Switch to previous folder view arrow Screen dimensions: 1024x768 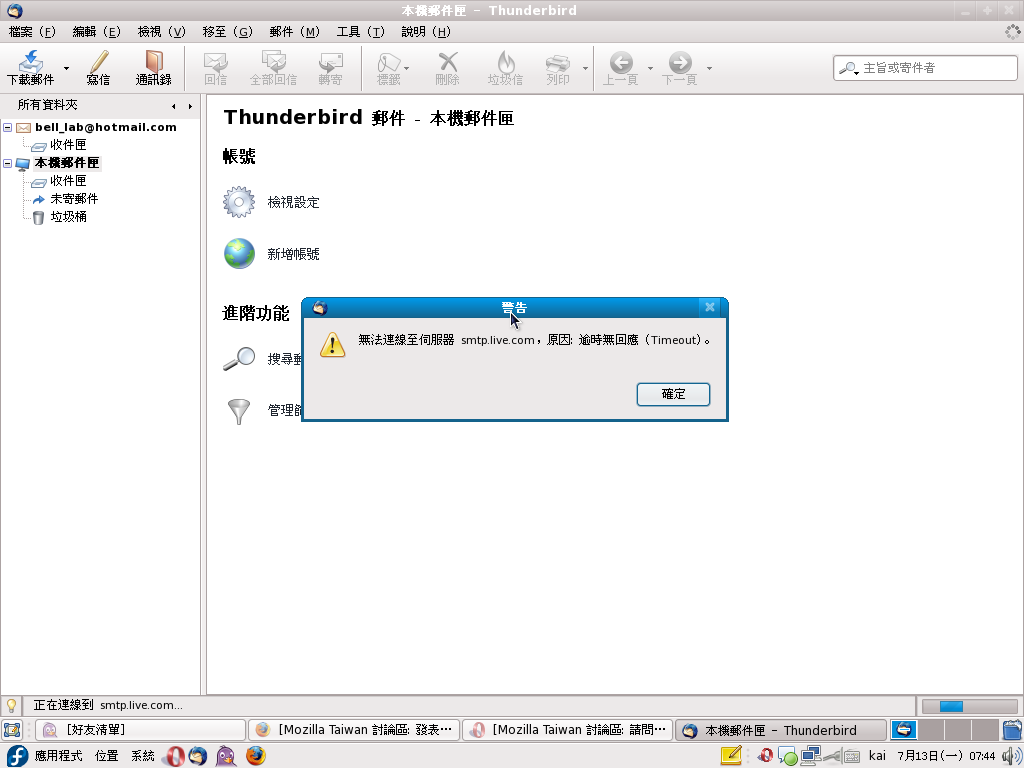[x=173, y=106]
